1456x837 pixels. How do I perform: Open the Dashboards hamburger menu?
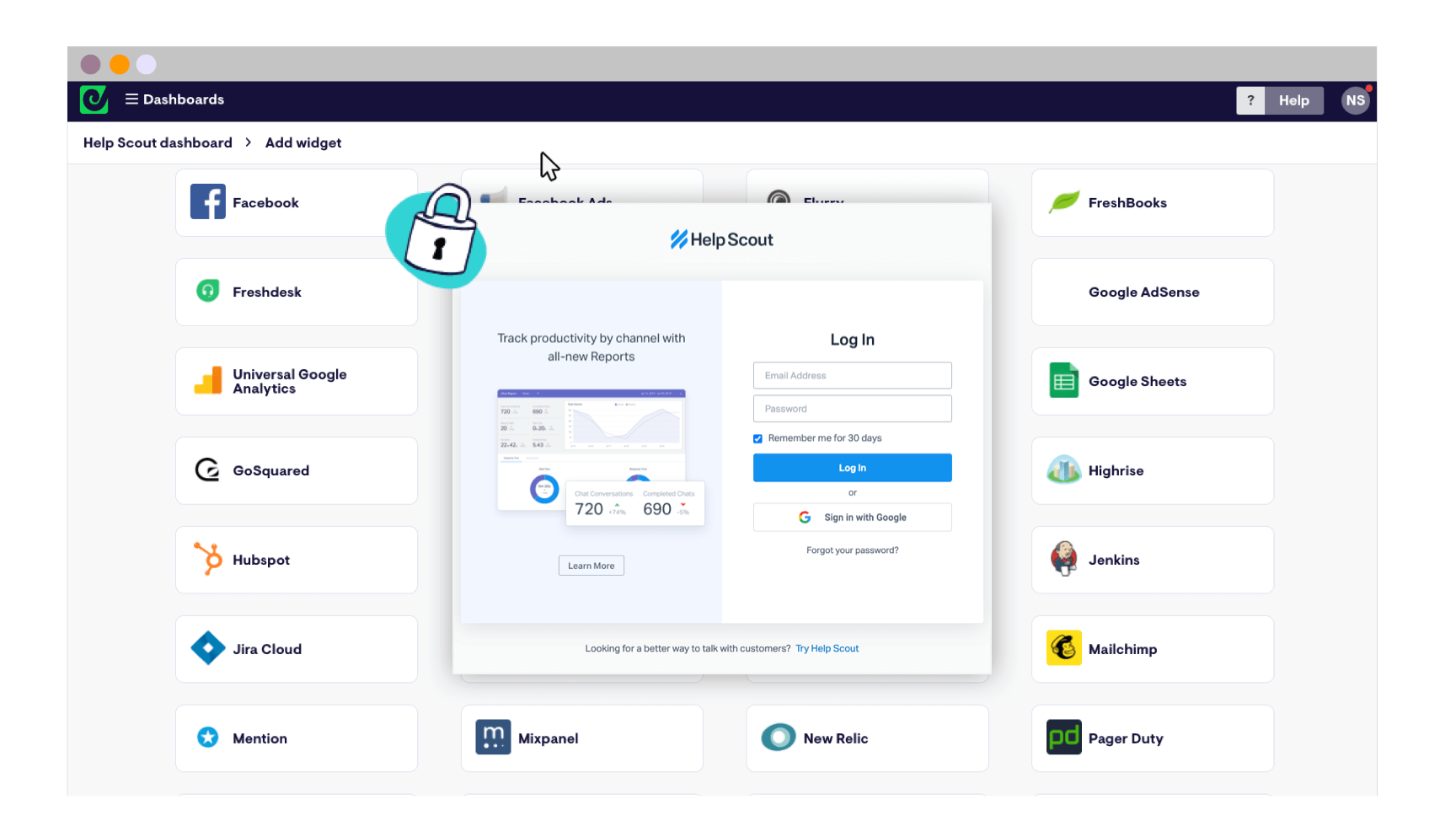coord(132,99)
